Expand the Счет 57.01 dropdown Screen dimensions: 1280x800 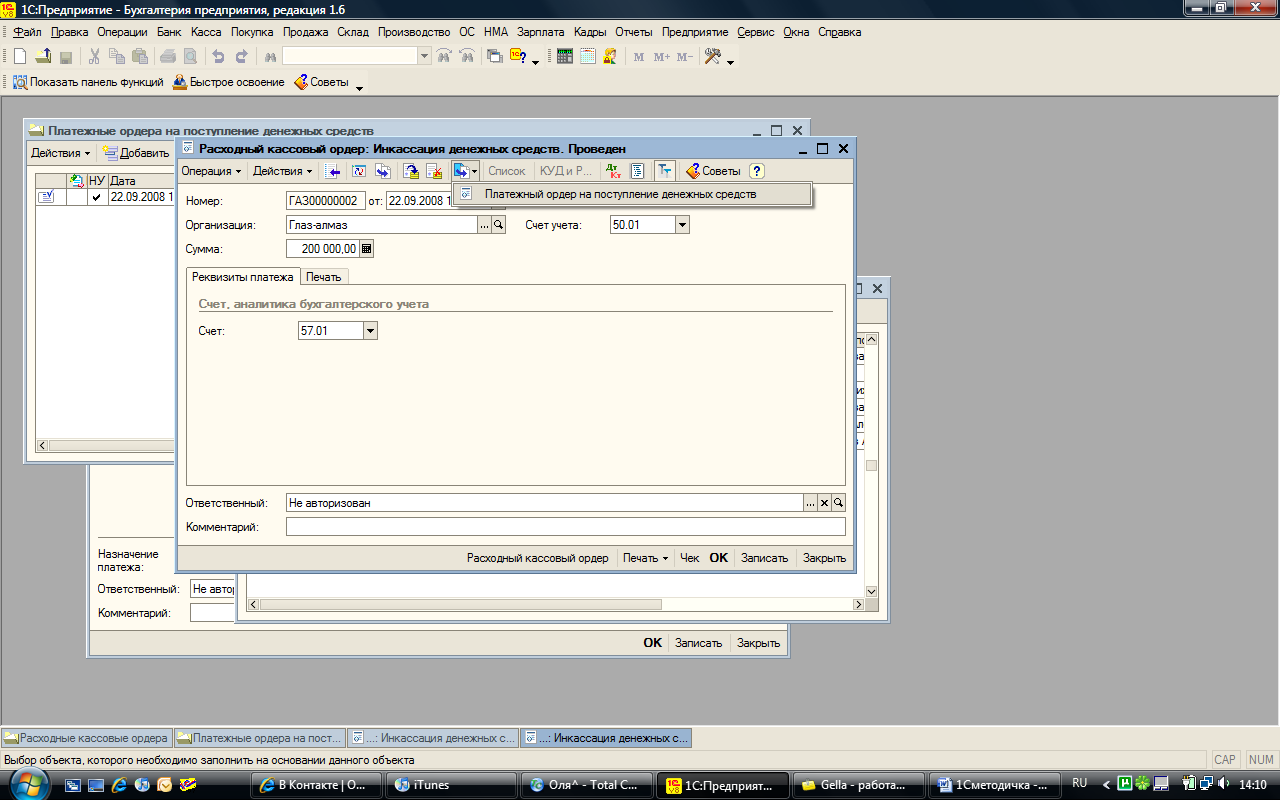coord(370,330)
